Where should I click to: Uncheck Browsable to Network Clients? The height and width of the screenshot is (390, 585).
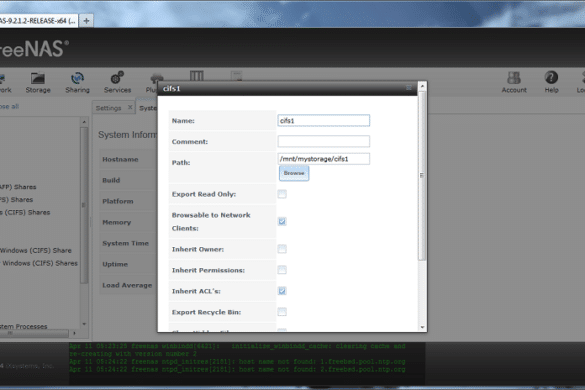(282, 222)
